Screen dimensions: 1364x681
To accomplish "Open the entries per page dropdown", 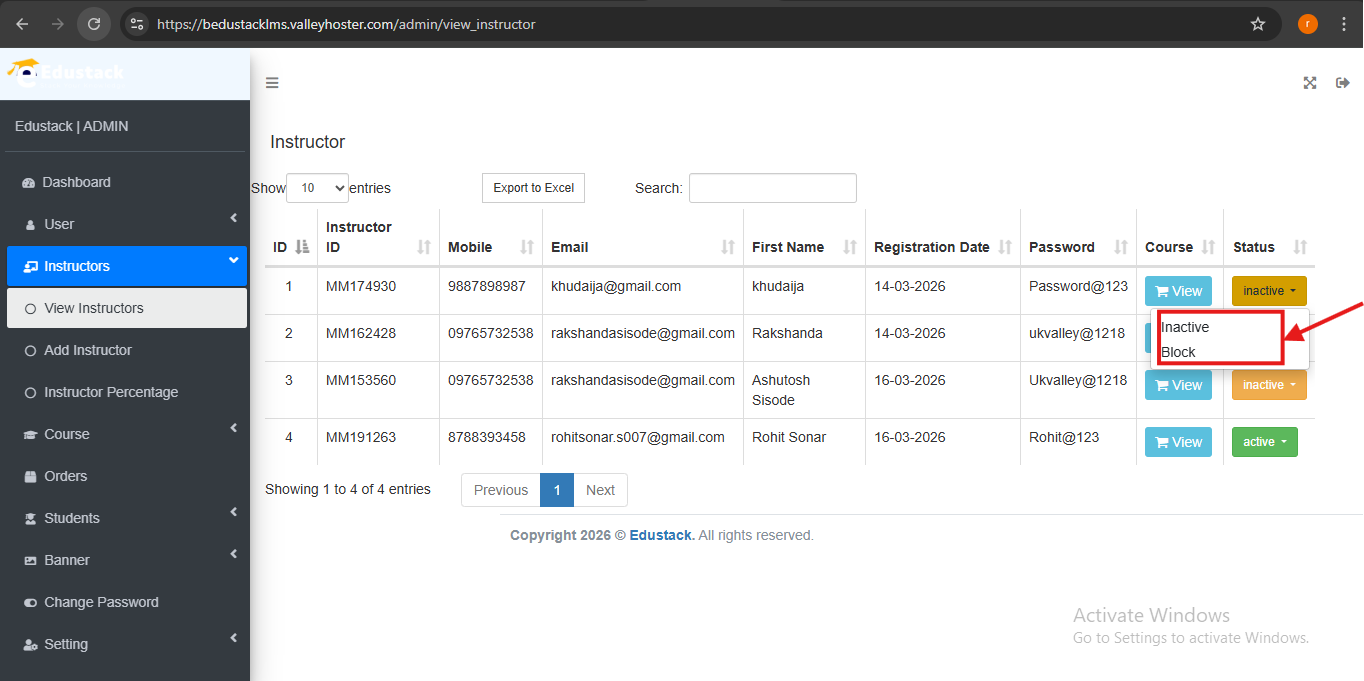I will (317, 188).
